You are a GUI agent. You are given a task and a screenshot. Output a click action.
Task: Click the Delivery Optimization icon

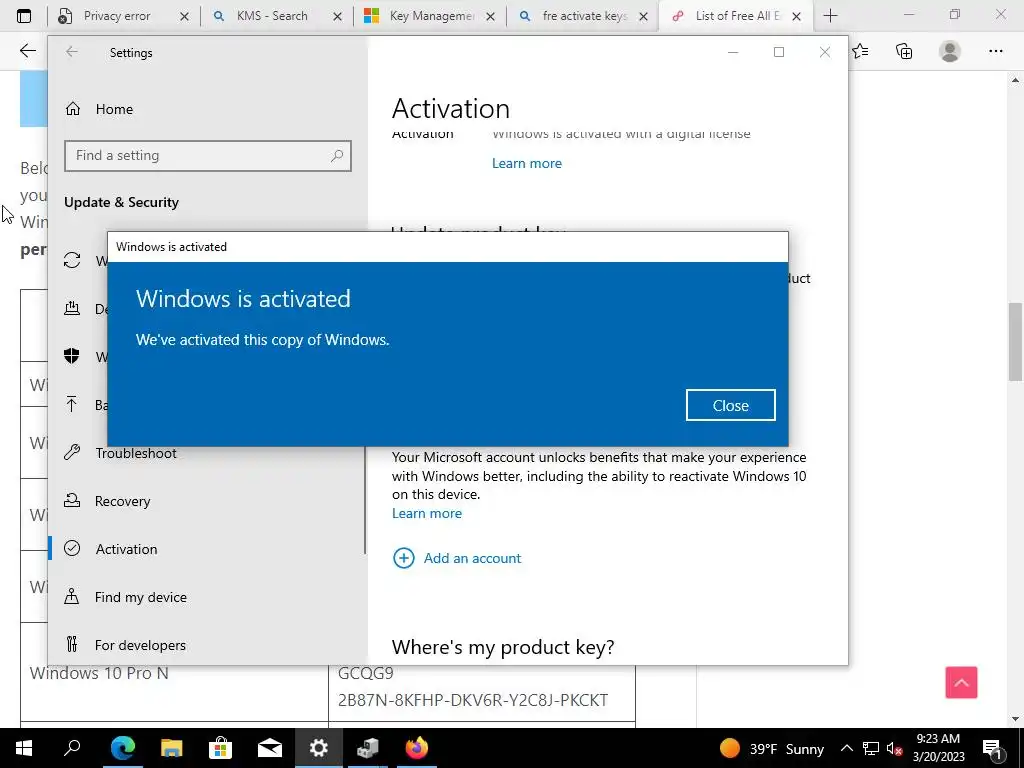(x=72, y=308)
